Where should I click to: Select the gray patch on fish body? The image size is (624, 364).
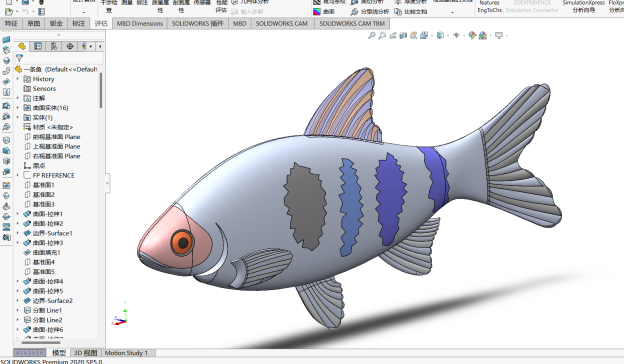(305, 206)
